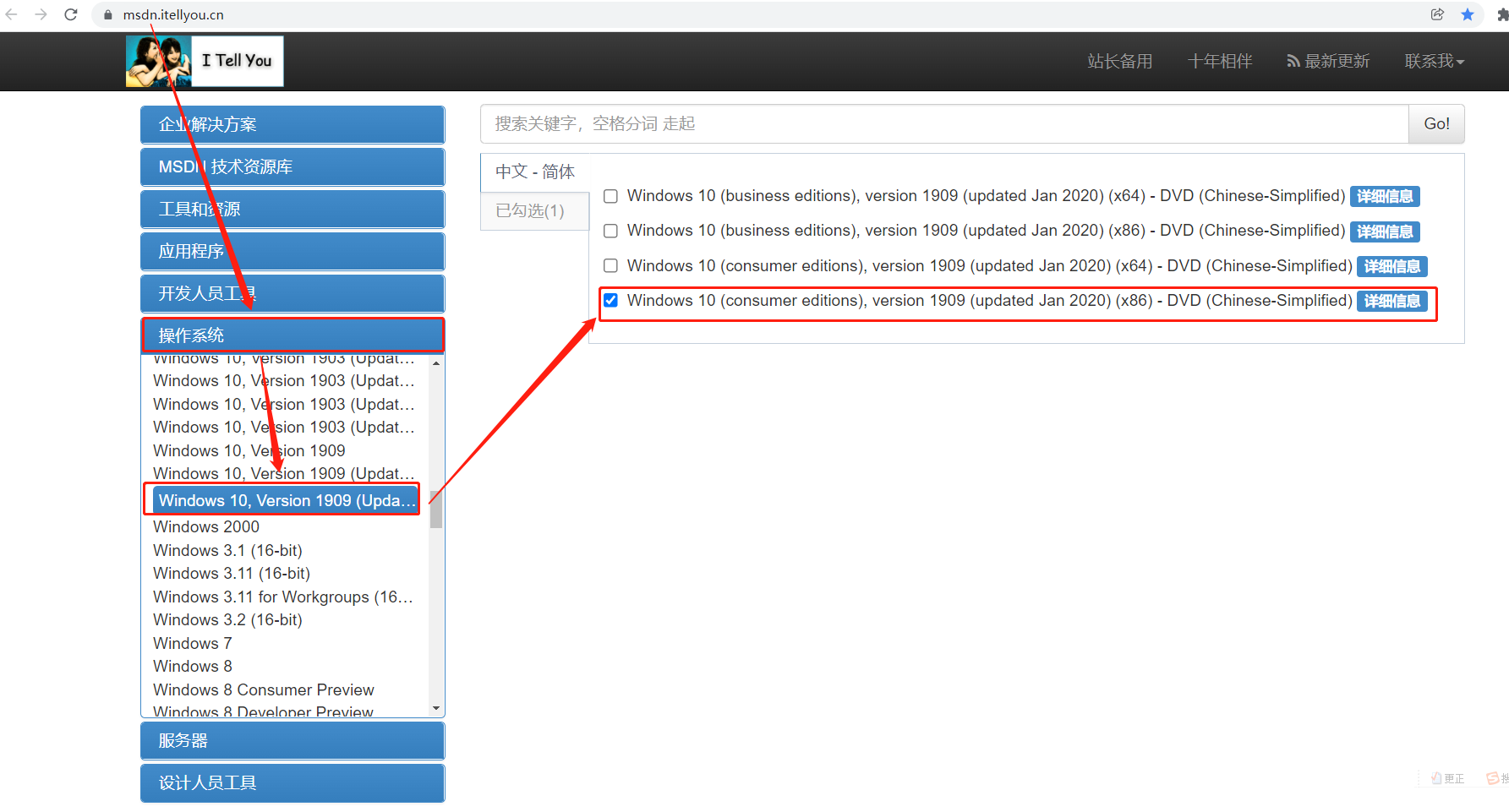This screenshot has height=812, width=1509.
Task: Open 详细信息 for business editions x64
Action: [x=1385, y=196]
